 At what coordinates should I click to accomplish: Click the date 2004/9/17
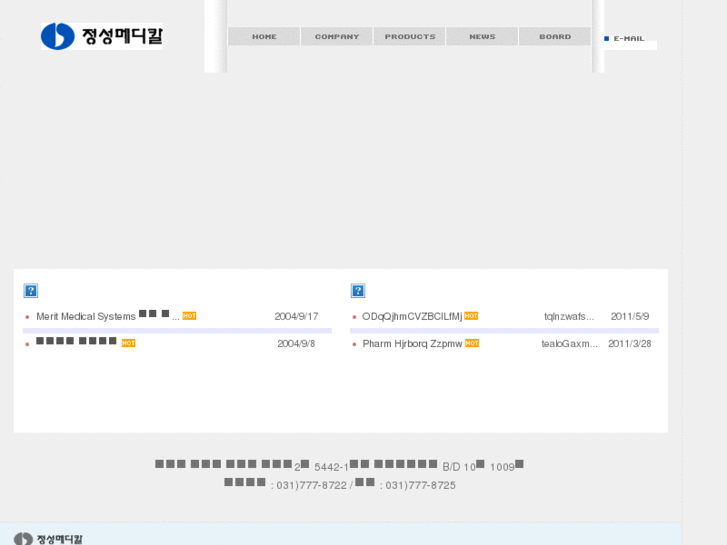(296, 316)
